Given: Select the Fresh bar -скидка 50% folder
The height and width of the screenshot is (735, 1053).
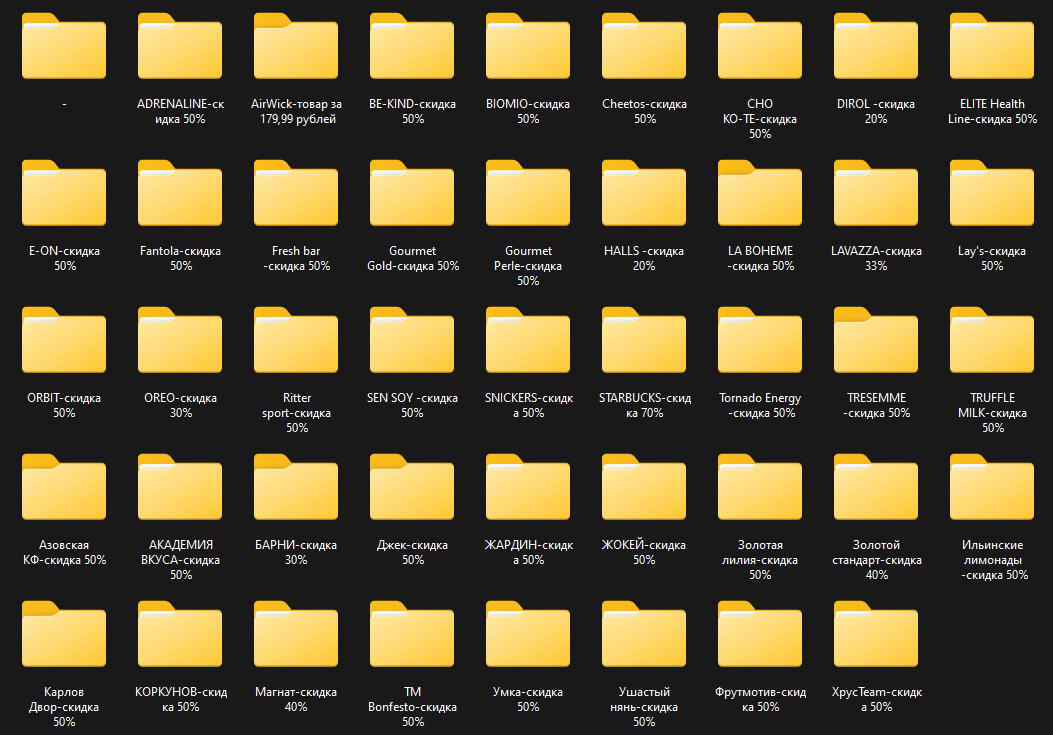Looking at the screenshot, I should pos(296,193).
